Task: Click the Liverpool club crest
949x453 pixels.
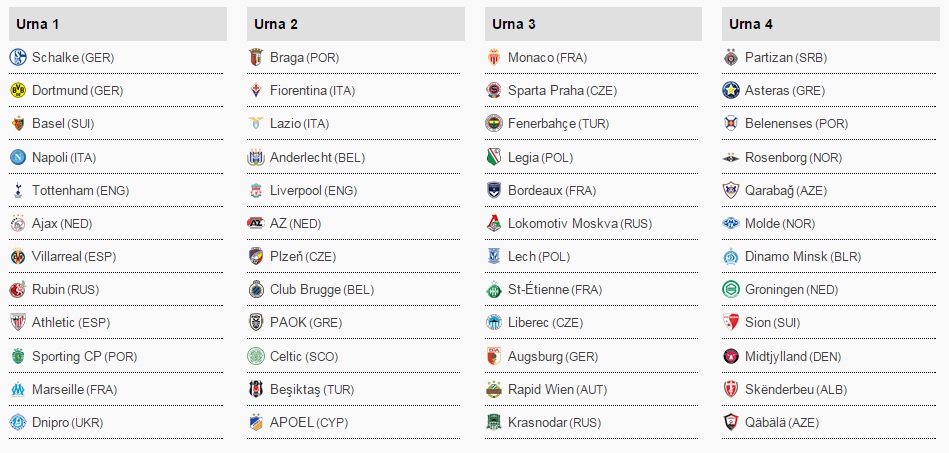Action: (255, 190)
